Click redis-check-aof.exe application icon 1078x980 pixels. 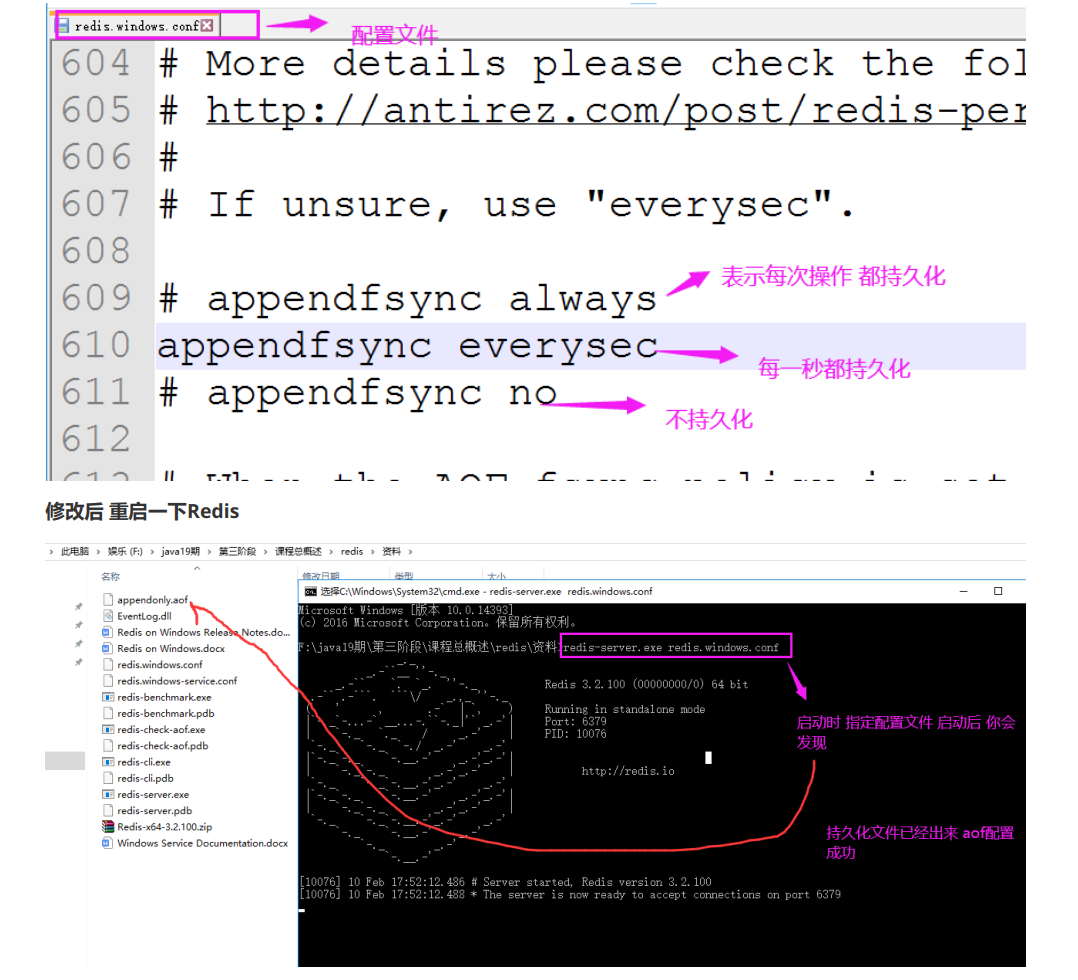click(x=108, y=730)
